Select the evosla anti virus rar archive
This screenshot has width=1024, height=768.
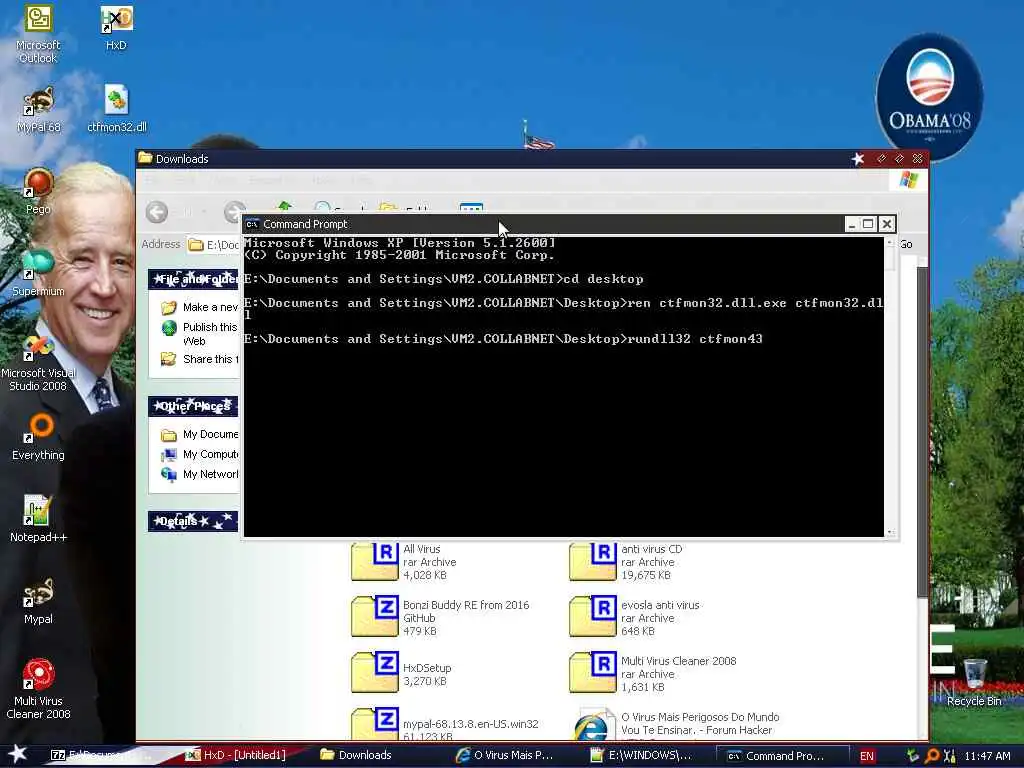(x=635, y=617)
